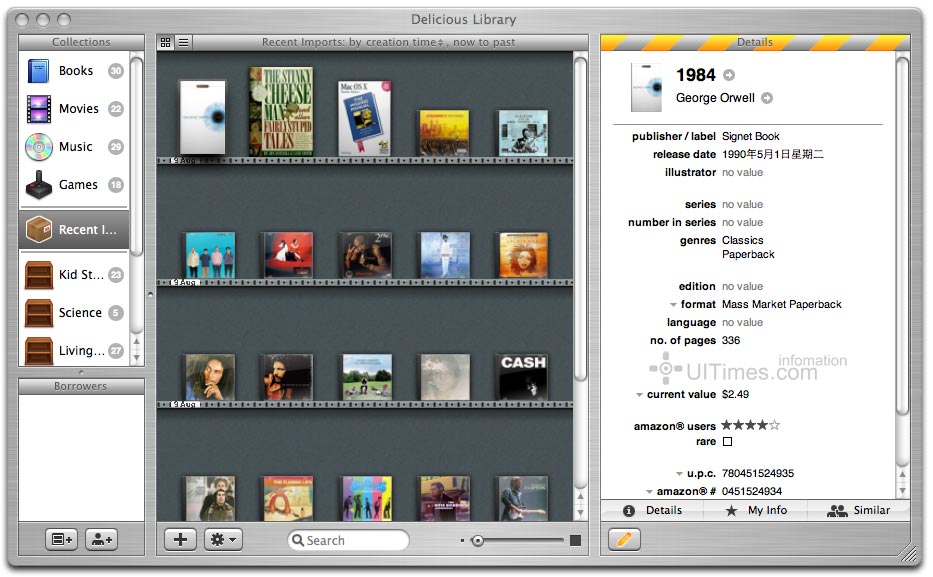933x577 pixels.
Task: Click the Borrowers panel header
Action: click(x=81, y=386)
